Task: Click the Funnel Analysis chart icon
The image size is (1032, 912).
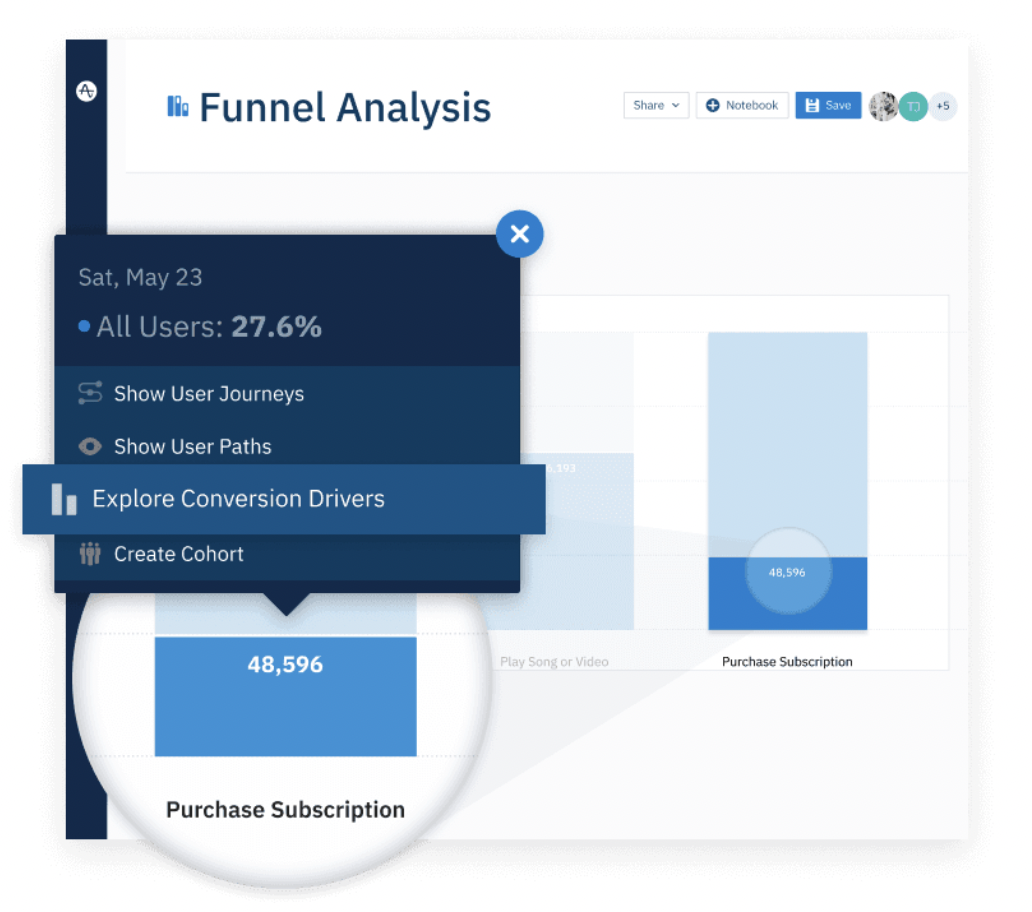Action: (178, 106)
